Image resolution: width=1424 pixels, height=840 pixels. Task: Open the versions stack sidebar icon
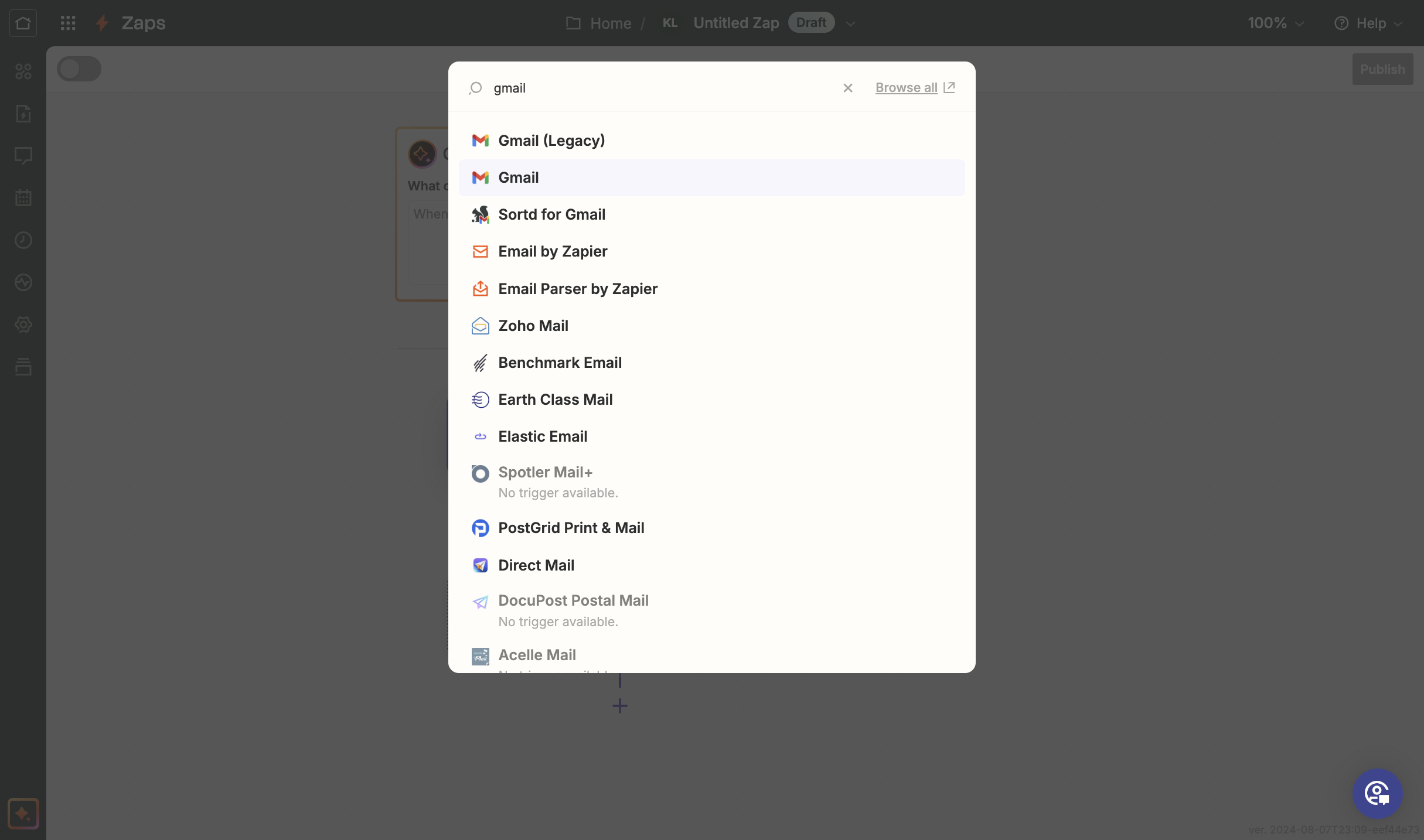pos(23,367)
